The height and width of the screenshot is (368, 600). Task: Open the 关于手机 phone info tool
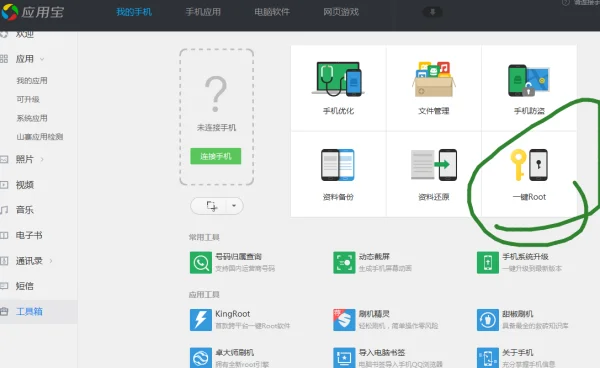click(x=516, y=357)
